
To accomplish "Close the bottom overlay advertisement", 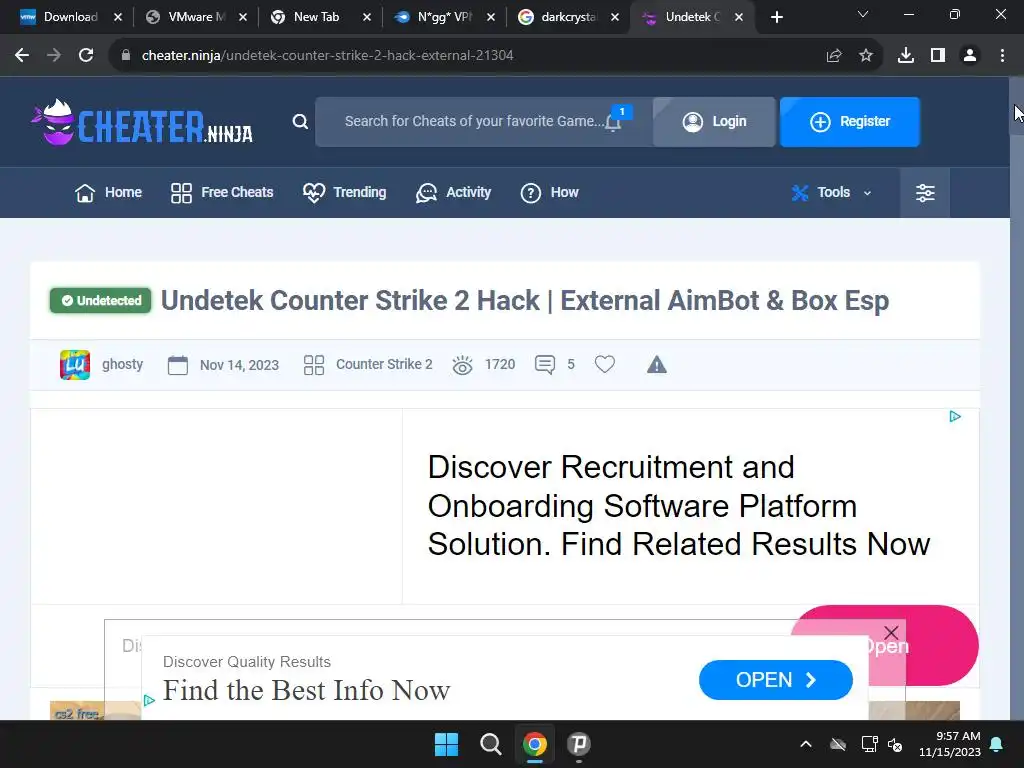I will point(891,632).
